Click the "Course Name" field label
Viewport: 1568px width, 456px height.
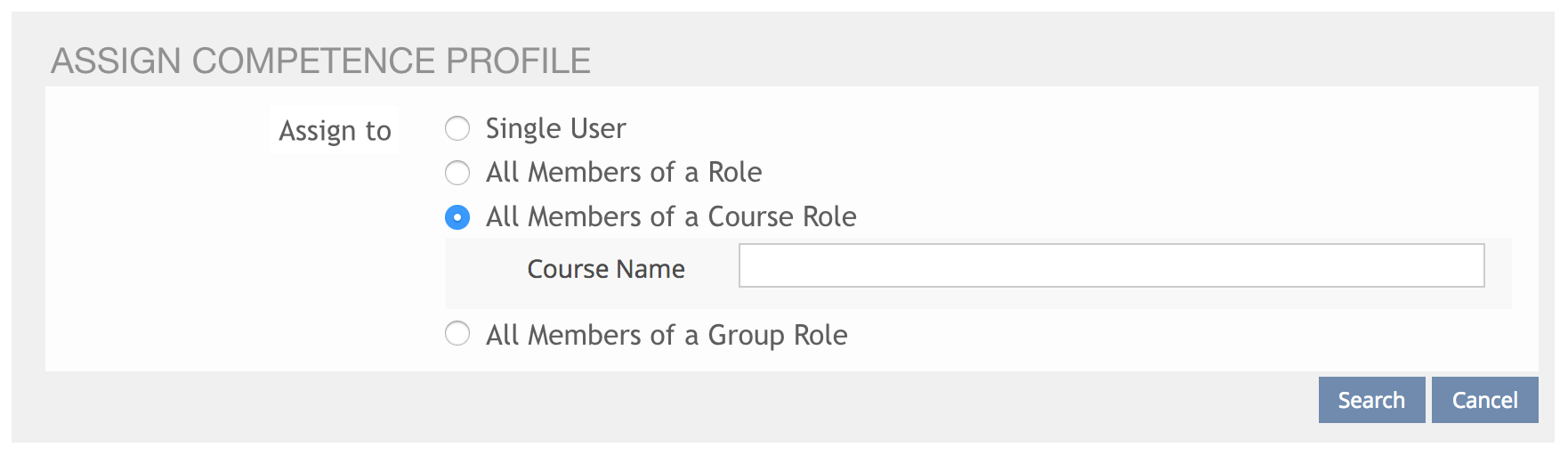click(x=605, y=269)
